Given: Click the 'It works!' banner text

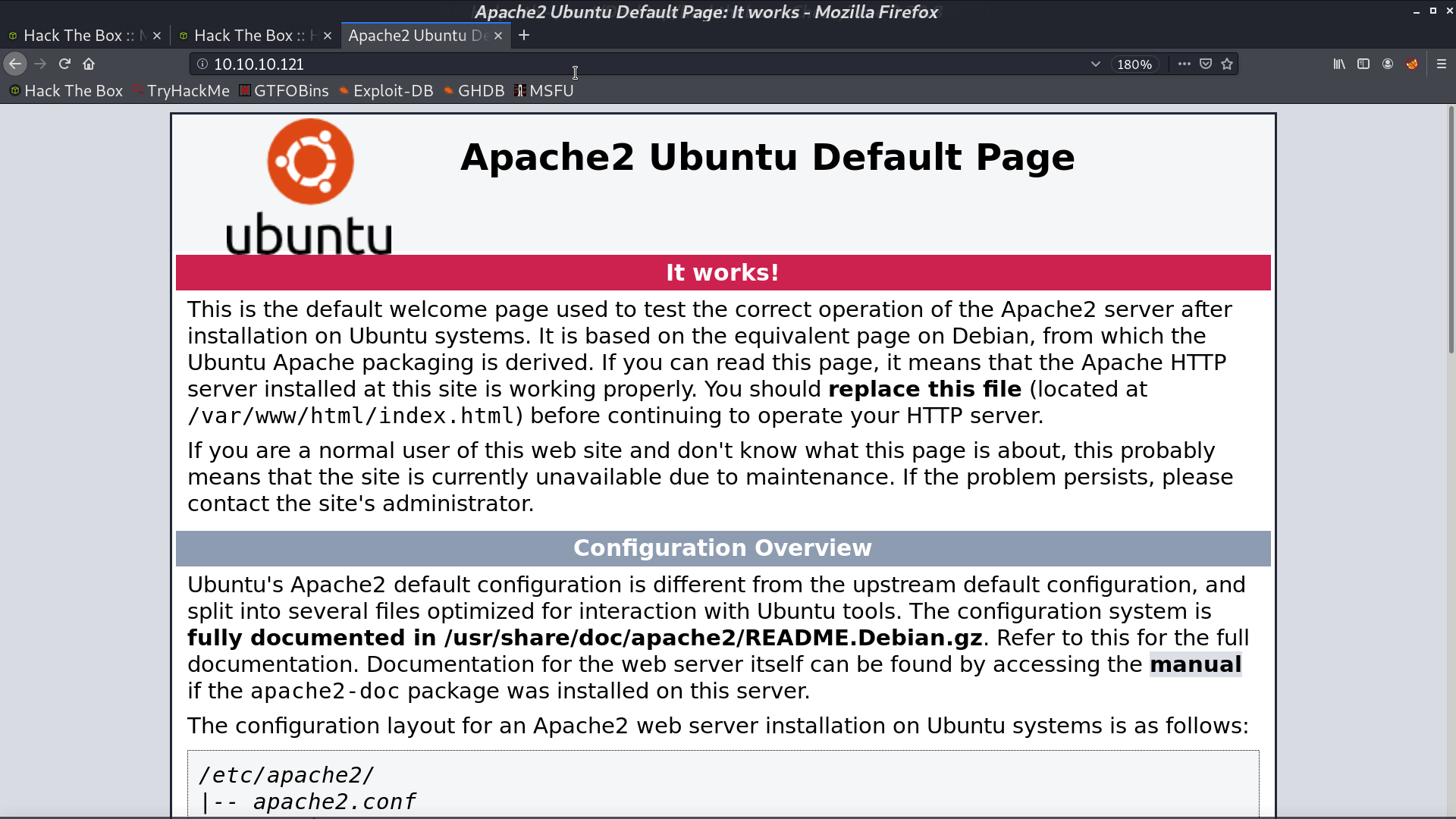Looking at the screenshot, I should click(x=723, y=273).
